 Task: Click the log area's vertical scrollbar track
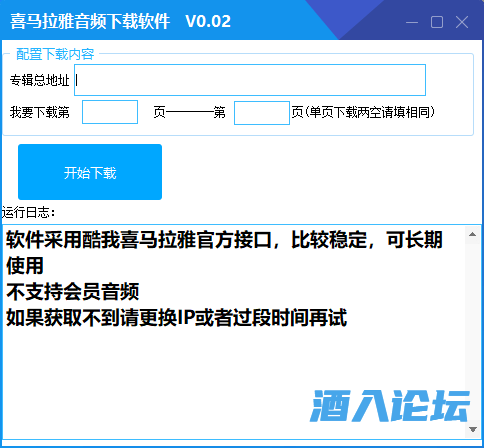pos(472,332)
